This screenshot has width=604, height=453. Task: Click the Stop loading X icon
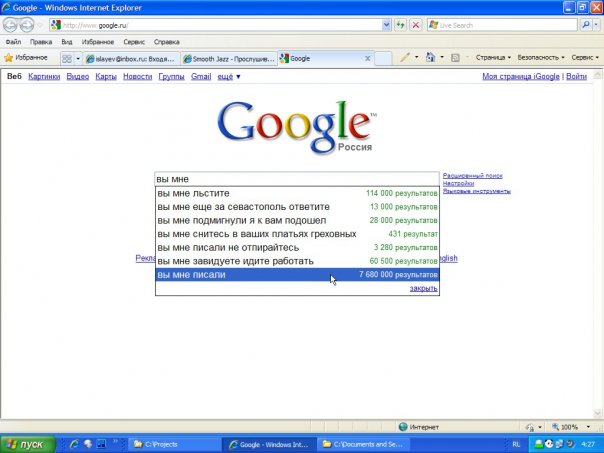416,24
